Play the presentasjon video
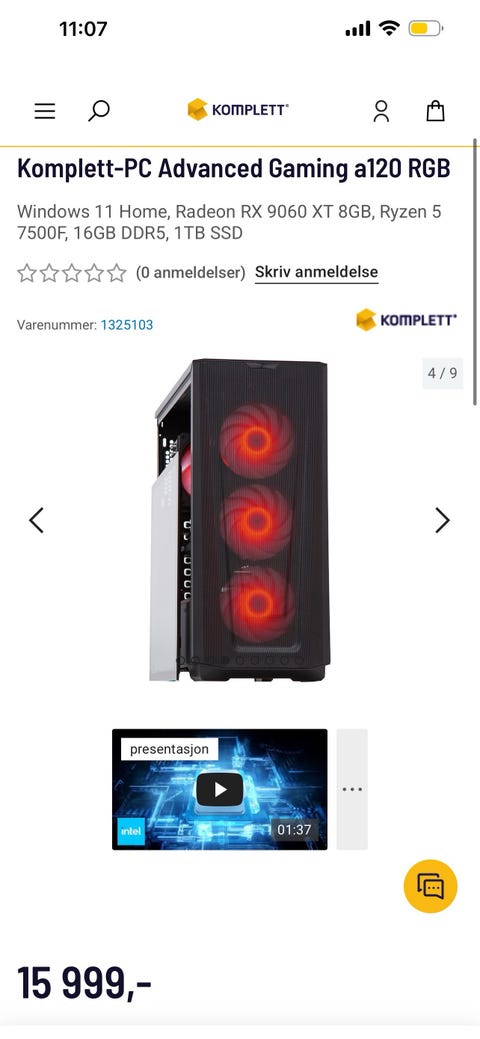 [x=219, y=789]
